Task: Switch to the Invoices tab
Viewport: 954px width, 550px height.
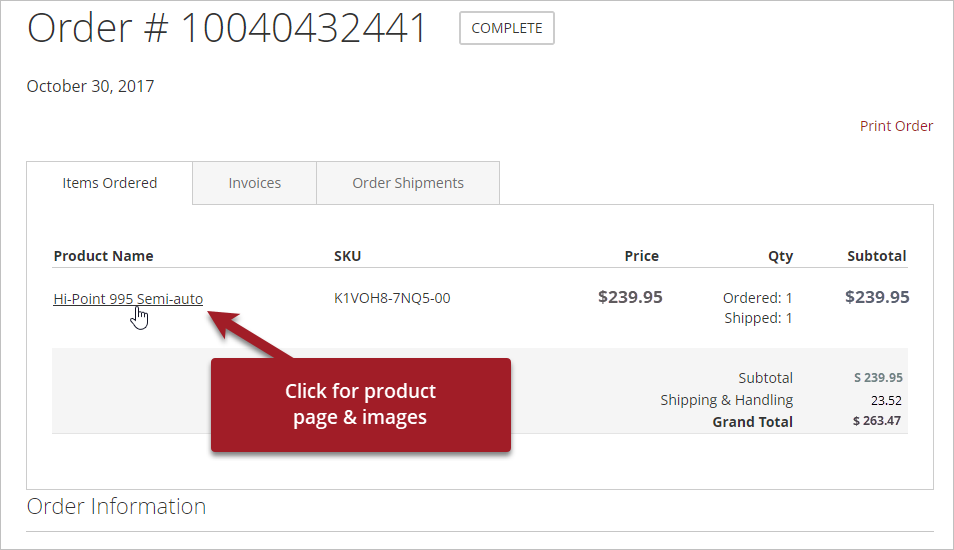Action: (x=254, y=183)
